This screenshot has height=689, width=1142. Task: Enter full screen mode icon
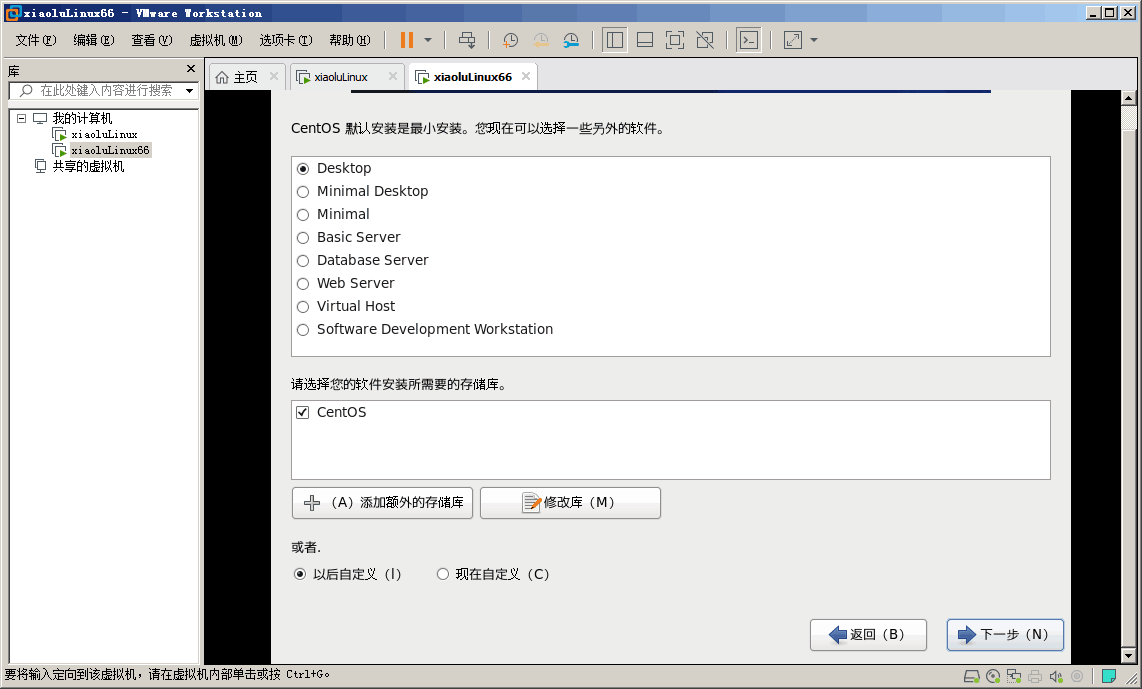click(675, 40)
